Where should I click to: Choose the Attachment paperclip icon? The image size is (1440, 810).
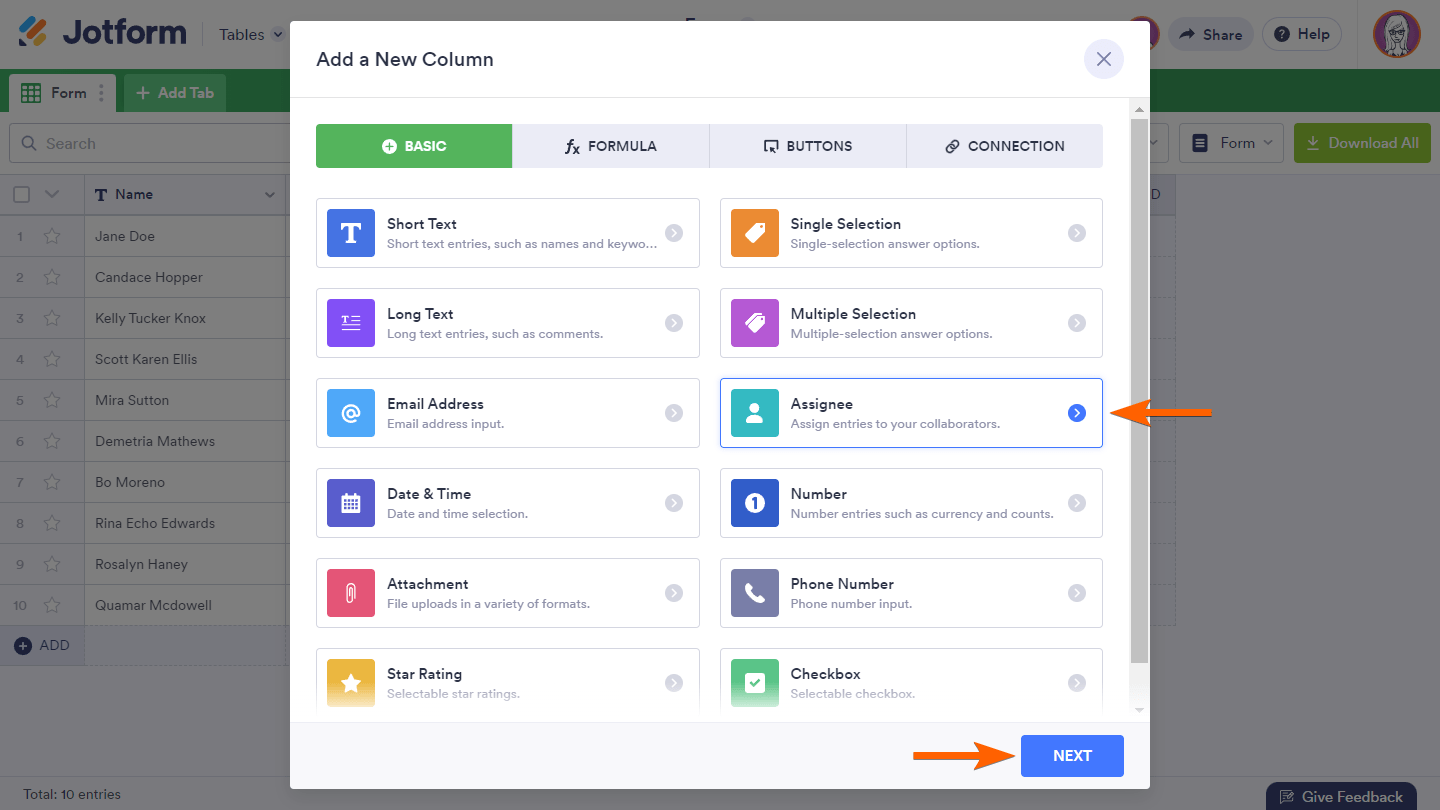point(351,593)
